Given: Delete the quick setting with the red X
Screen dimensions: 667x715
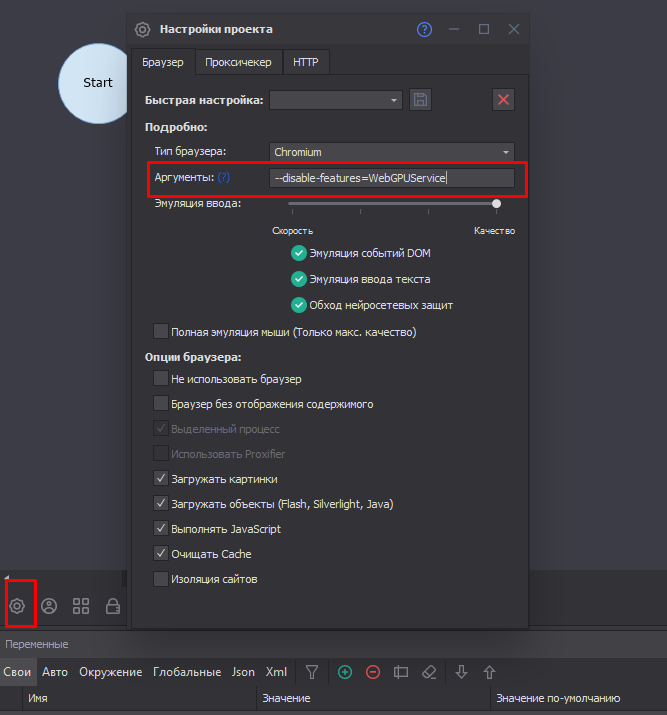Looking at the screenshot, I should click(503, 99).
